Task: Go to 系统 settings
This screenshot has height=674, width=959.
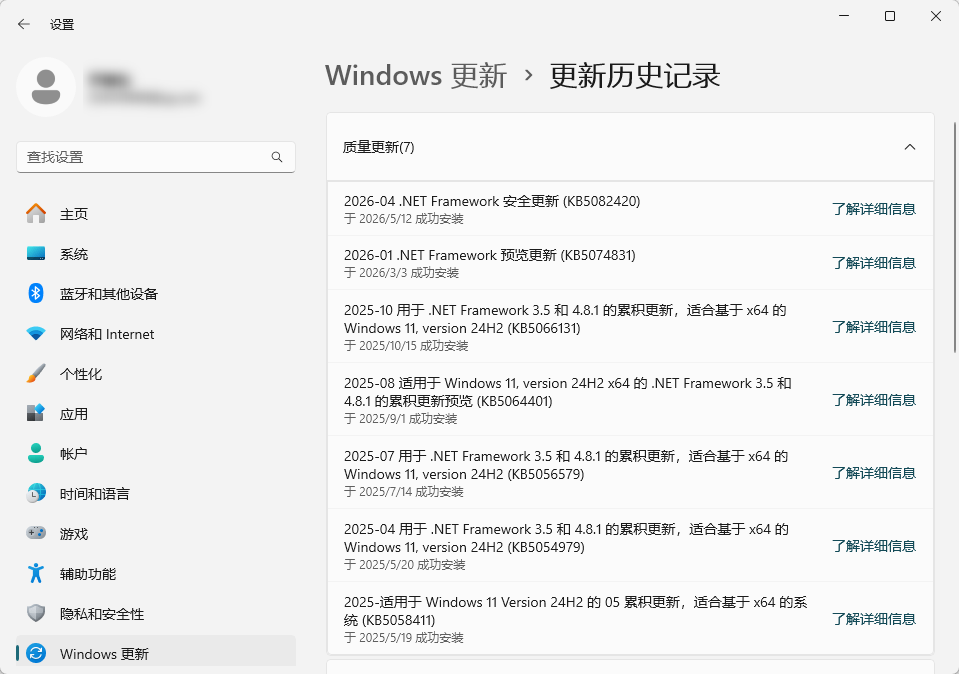Action: tap(156, 254)
